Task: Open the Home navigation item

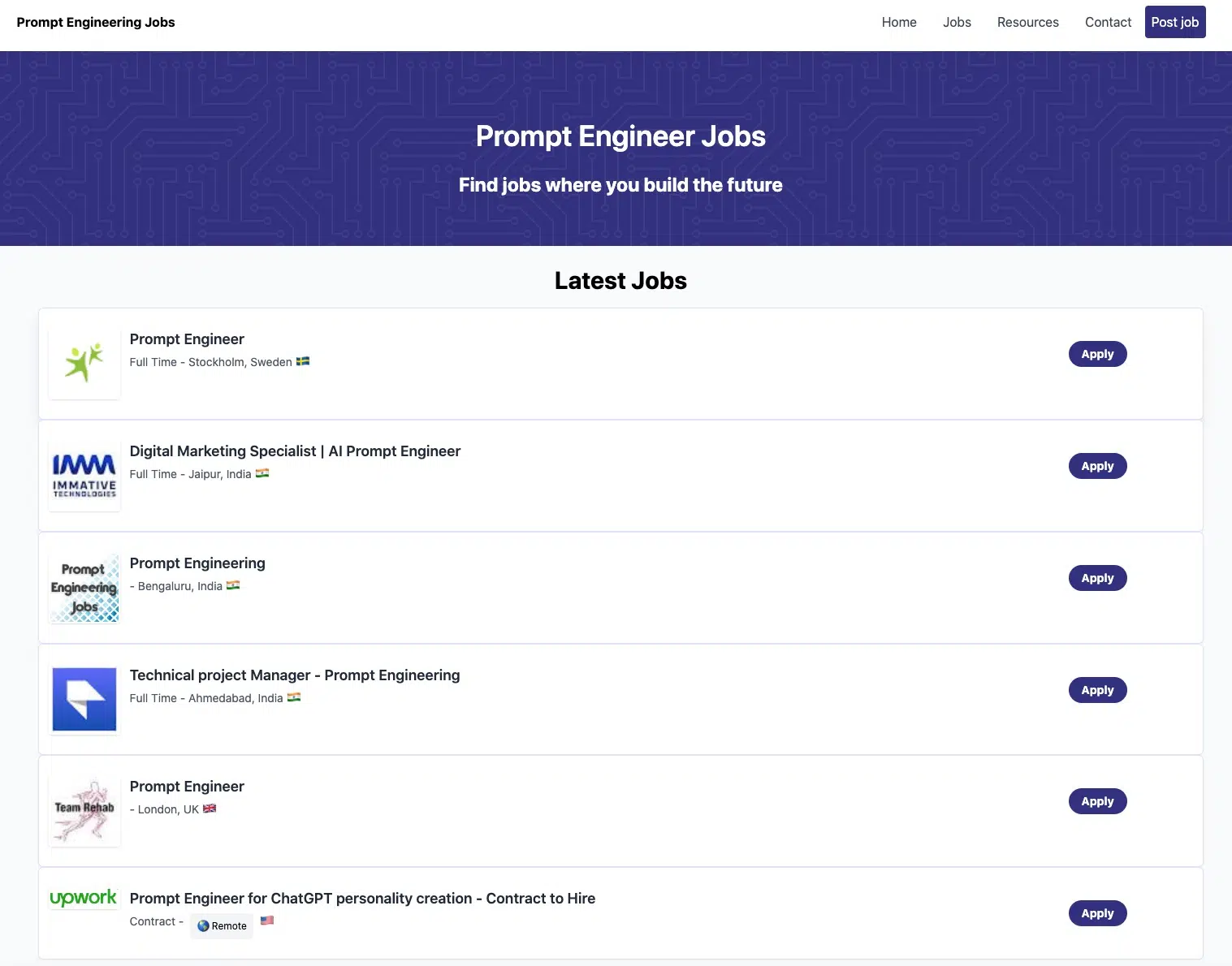Action: pos(898,22)
